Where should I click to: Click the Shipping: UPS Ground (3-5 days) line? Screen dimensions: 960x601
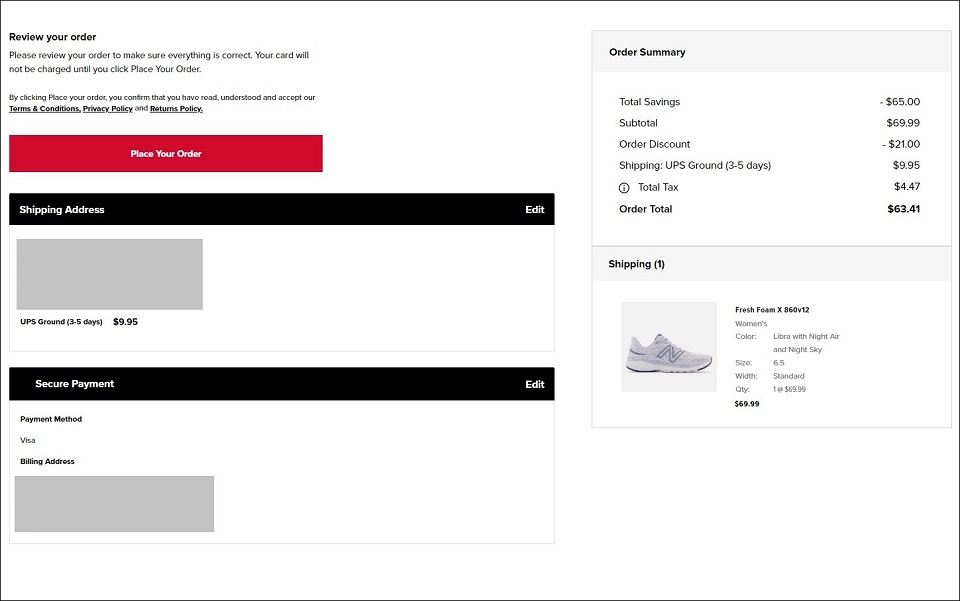pyautogui.click(x=770, y=165)
